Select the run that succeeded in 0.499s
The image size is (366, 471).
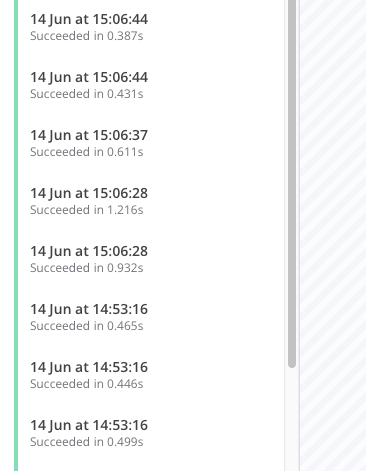(x=151, y=433)
